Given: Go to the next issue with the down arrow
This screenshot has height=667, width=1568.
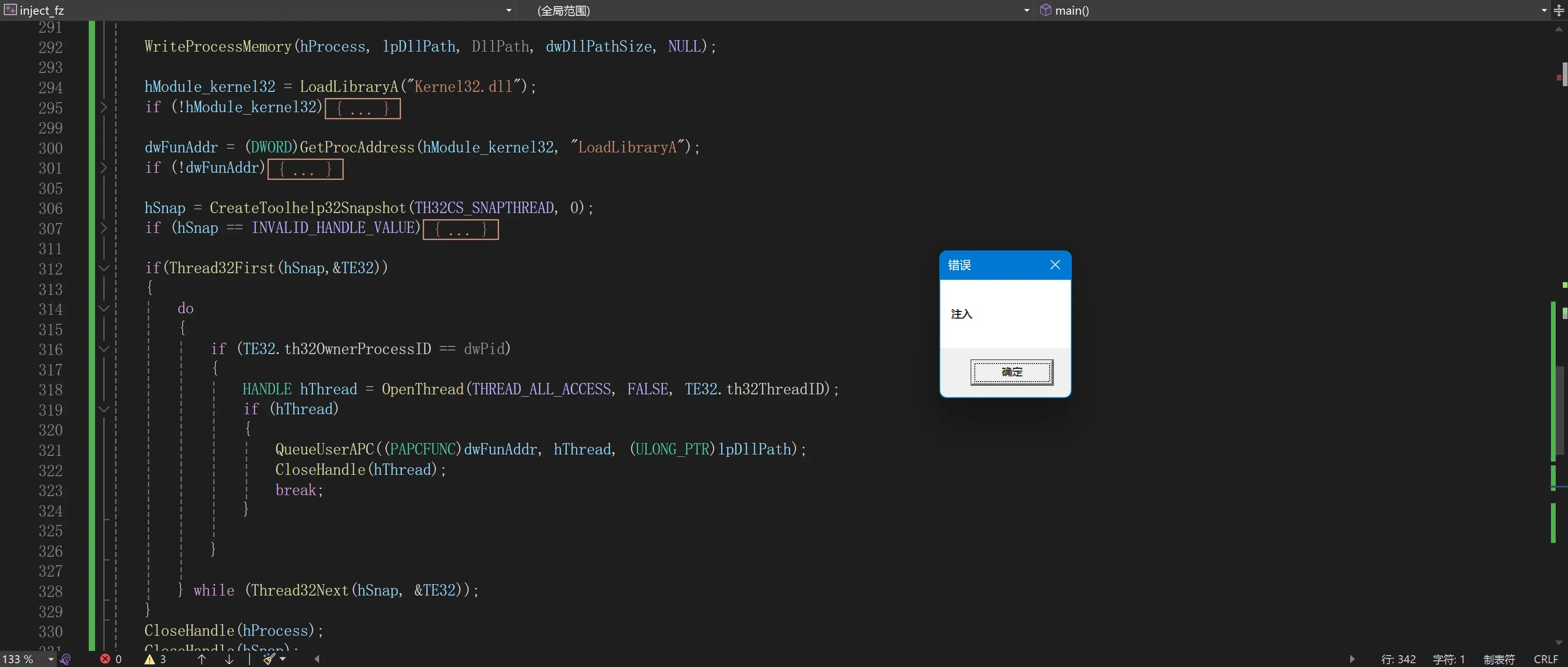Looking at the screenshot, I should (x=230, y=659).
